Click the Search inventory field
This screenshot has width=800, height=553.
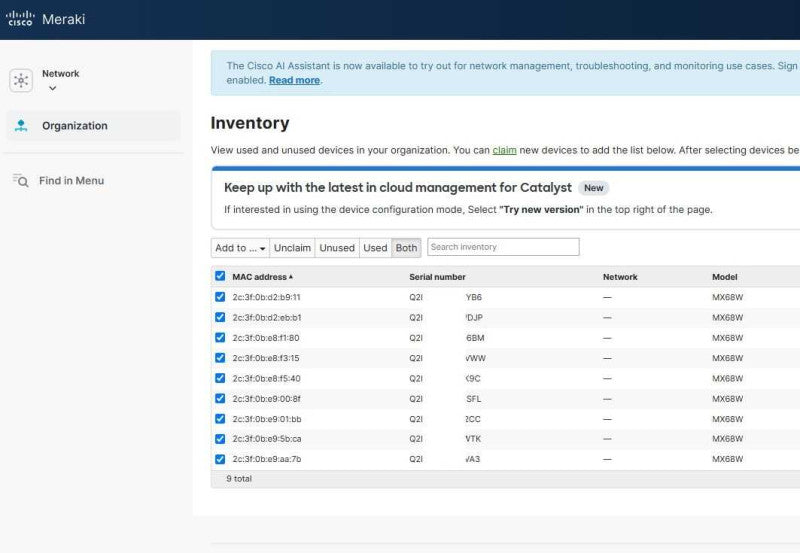(x=503, y=247)
